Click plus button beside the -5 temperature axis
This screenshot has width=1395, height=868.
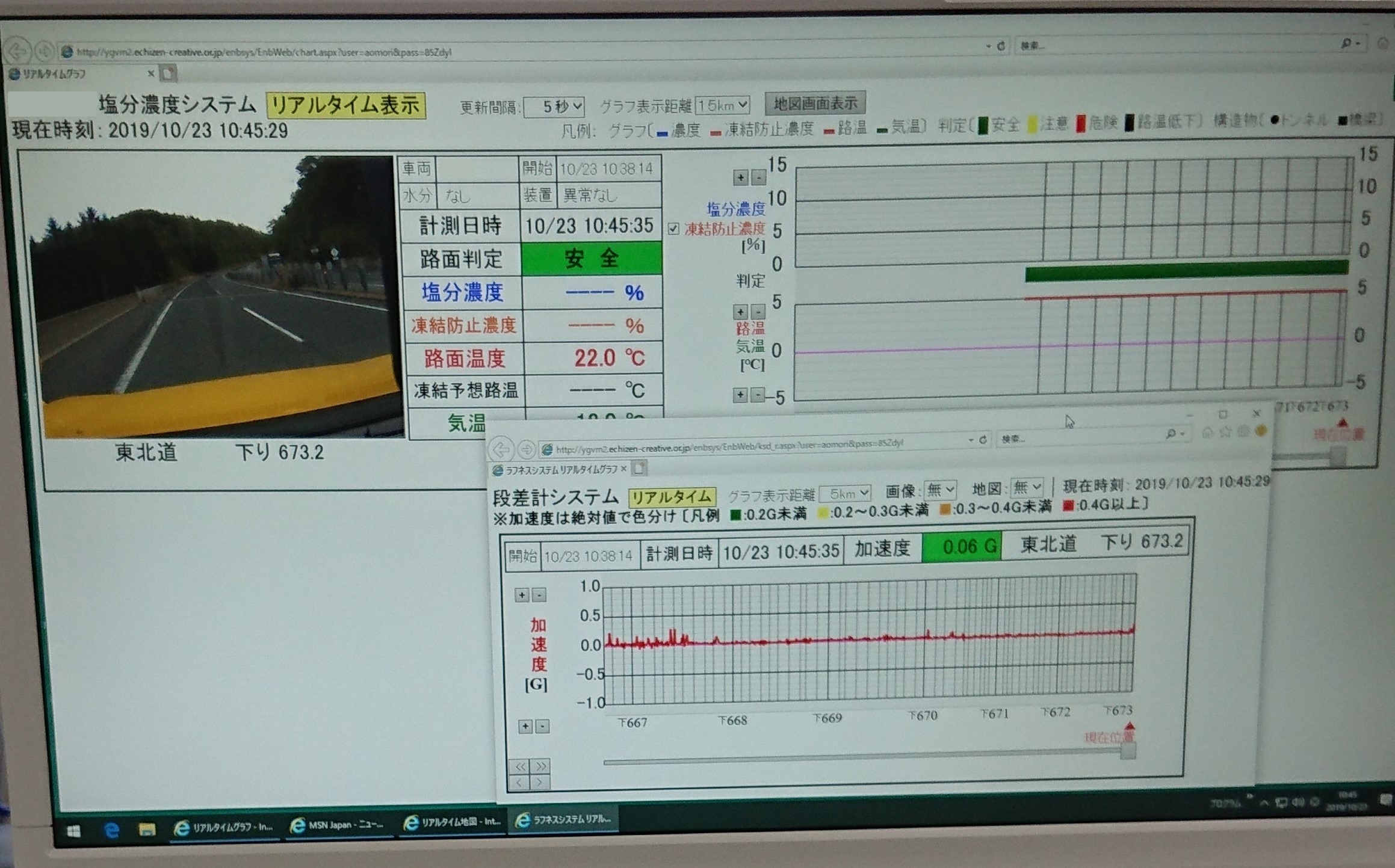(740, 395)
